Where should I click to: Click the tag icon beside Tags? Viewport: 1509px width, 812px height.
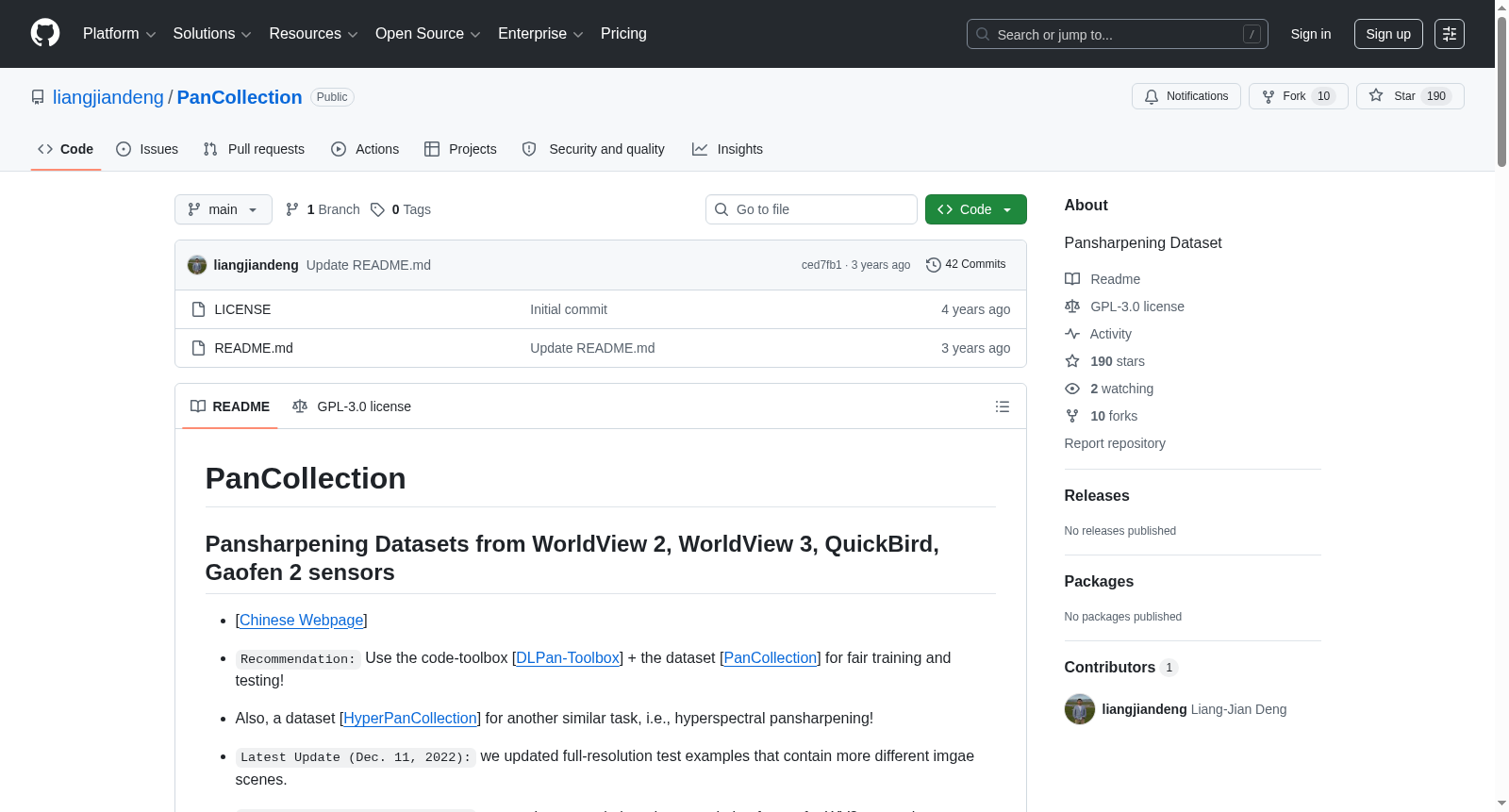pyautogui.click(x=377, y=209)
